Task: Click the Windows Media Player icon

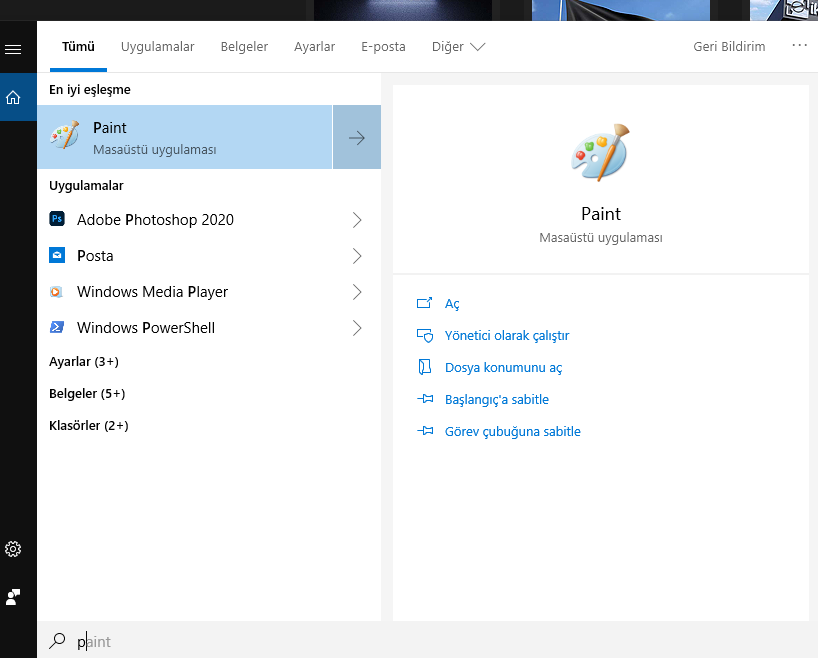Action: 57,292
